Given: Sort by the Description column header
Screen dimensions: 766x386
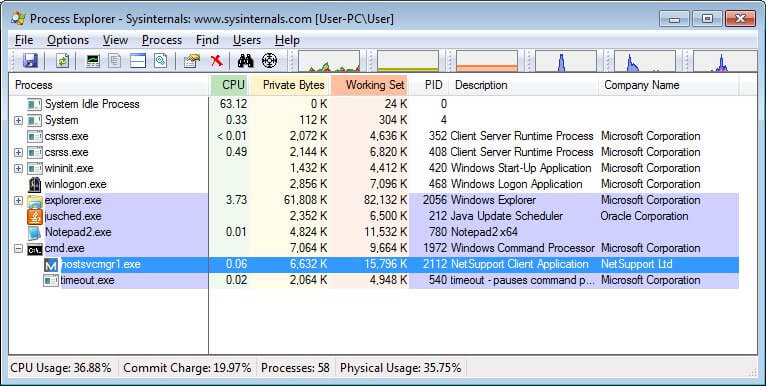Looking at the screenshot, I should click(524, 85).
